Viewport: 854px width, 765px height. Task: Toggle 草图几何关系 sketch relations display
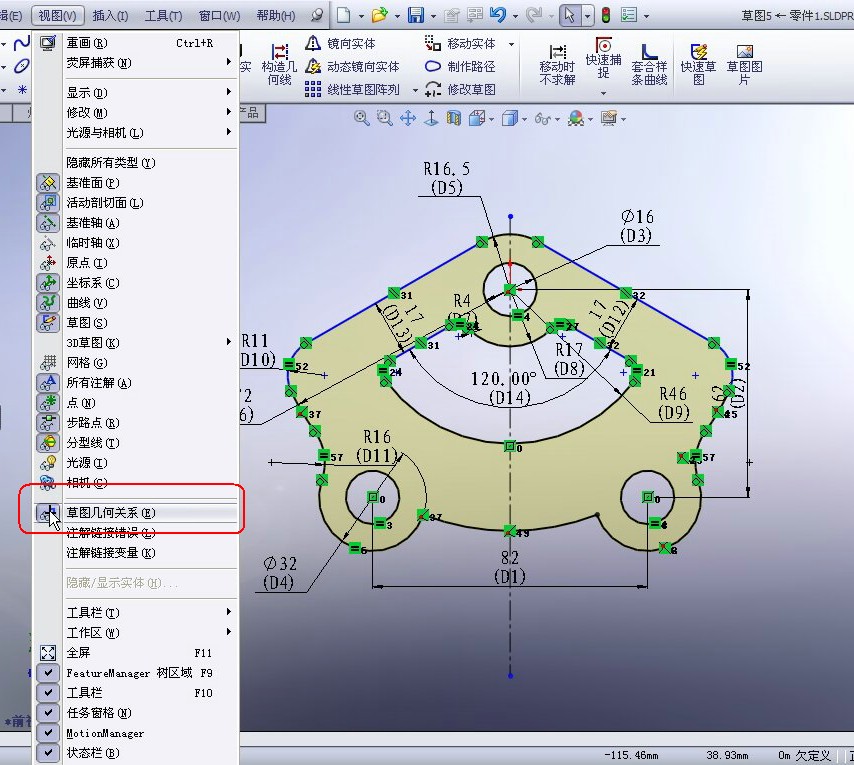[136, 513]
